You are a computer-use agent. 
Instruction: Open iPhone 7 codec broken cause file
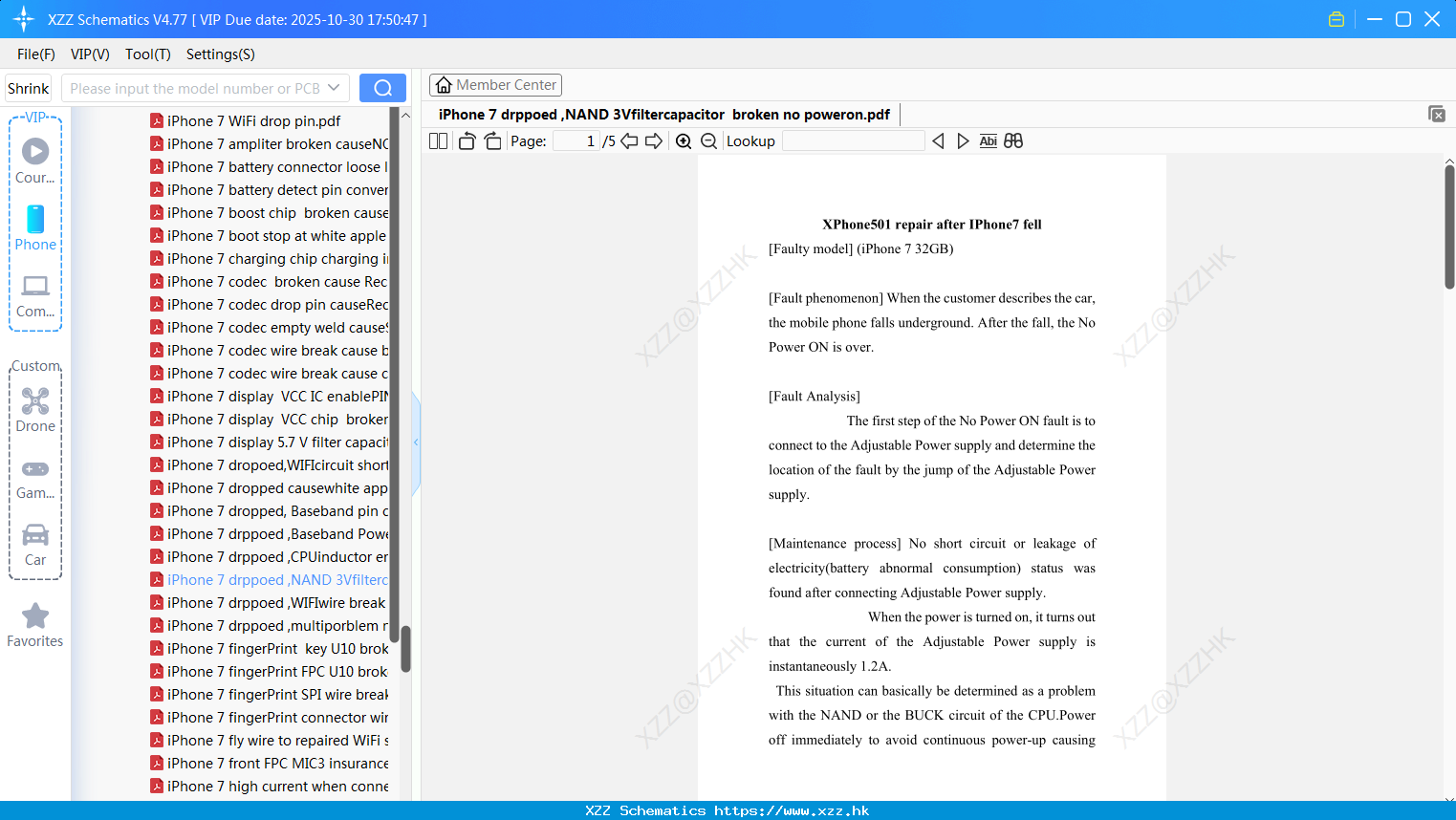coord(269,282)
